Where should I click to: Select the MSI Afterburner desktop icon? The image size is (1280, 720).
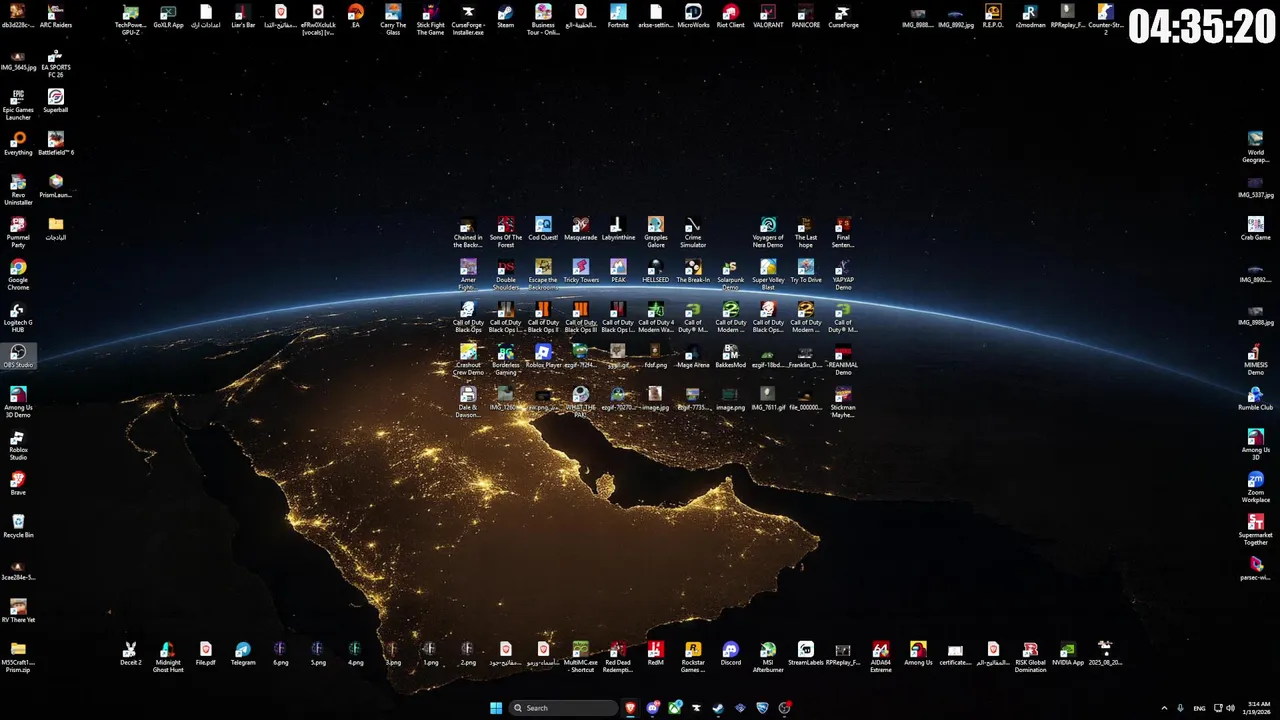point(768,657)
